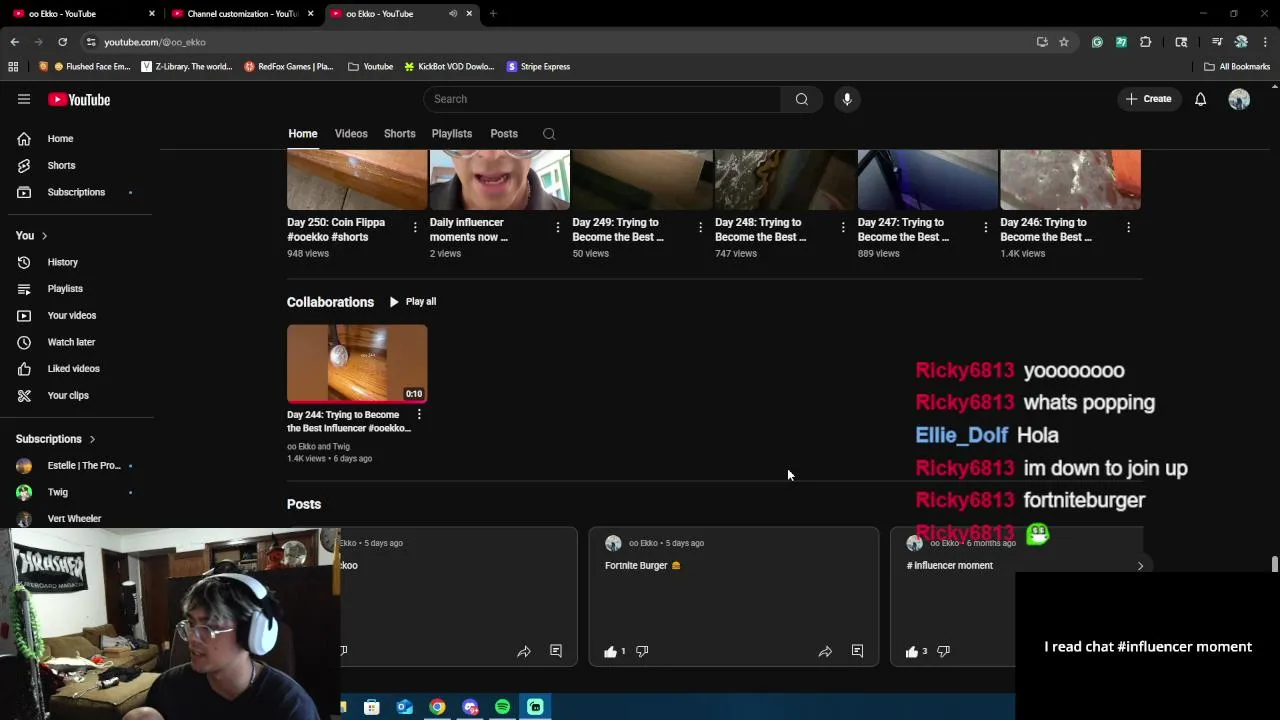This screenshot has height=720, width=1280.
Task: Open the Chrome extensions puzzle menu
Action: [1146, 42]
